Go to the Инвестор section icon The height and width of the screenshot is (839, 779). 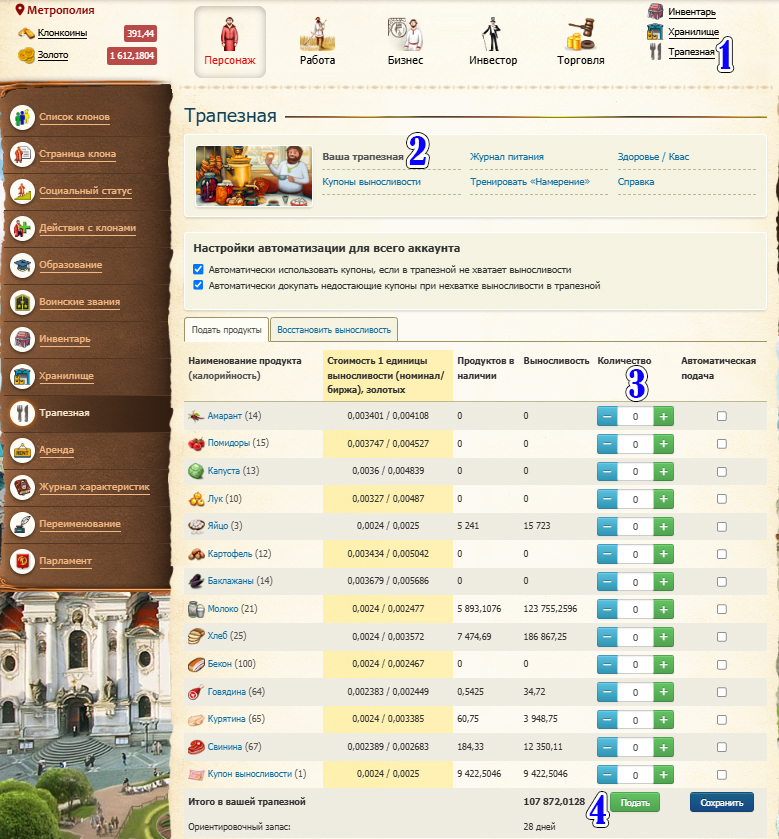click(492, 33)
